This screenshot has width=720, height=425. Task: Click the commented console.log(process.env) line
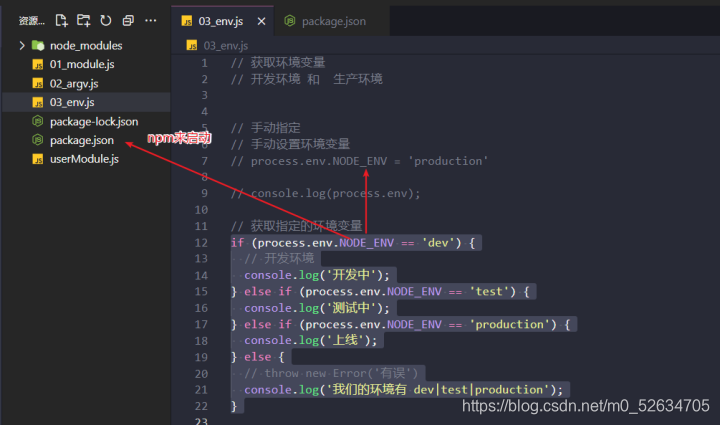326,193
